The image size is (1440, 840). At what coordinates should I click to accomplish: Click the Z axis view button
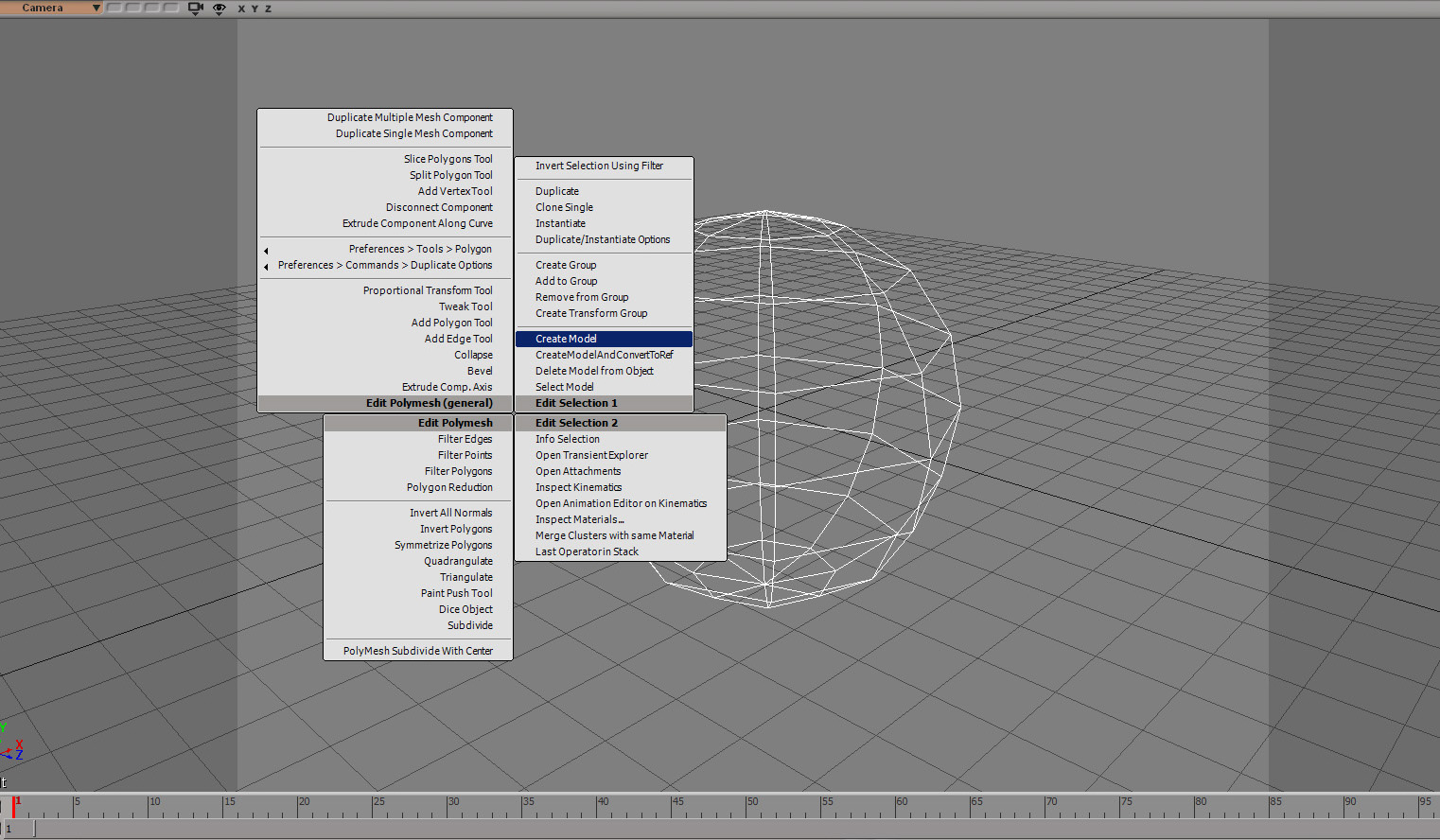268,9
